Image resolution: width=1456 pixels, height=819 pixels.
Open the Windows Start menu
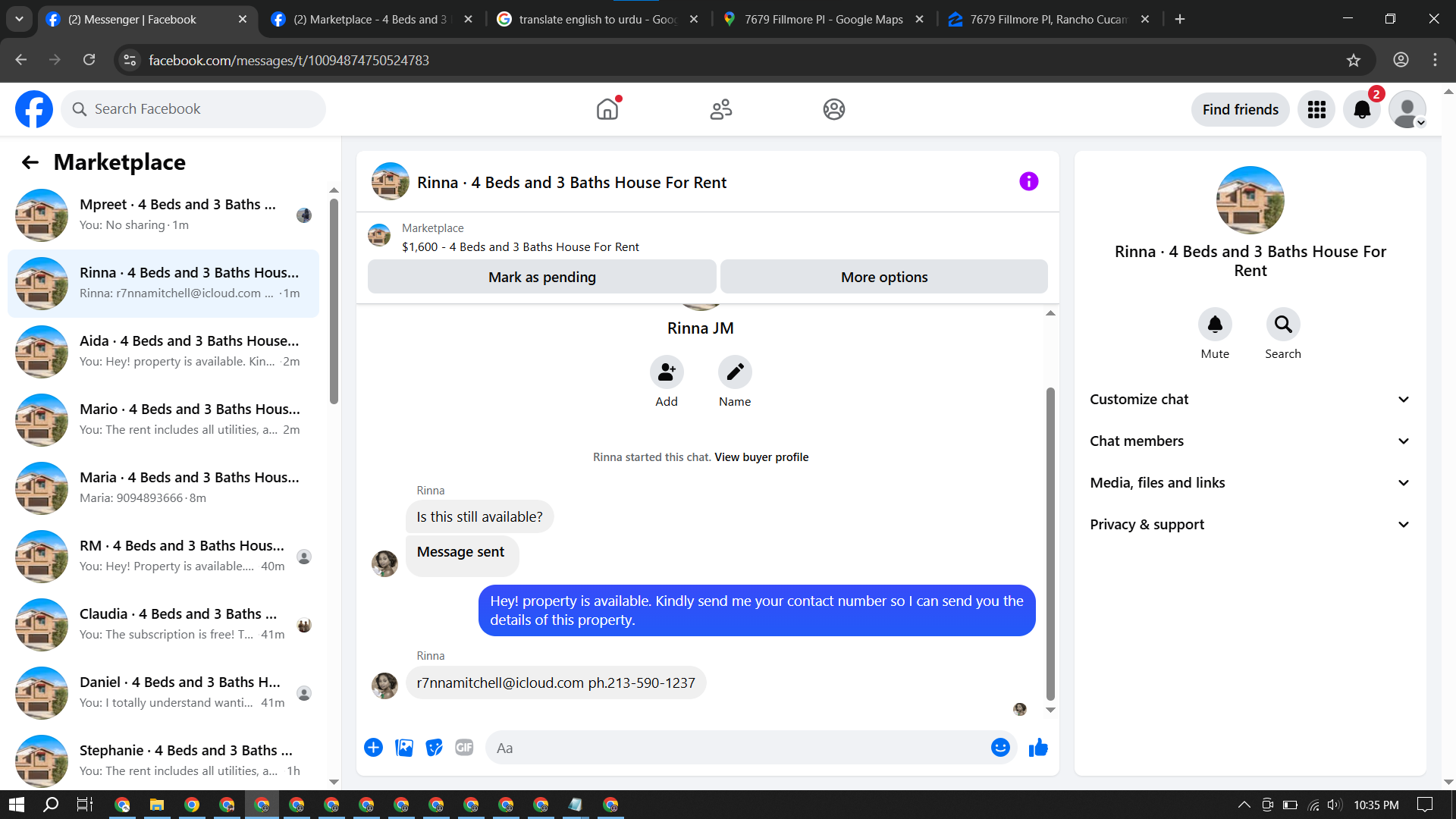(x=17, y=805)
